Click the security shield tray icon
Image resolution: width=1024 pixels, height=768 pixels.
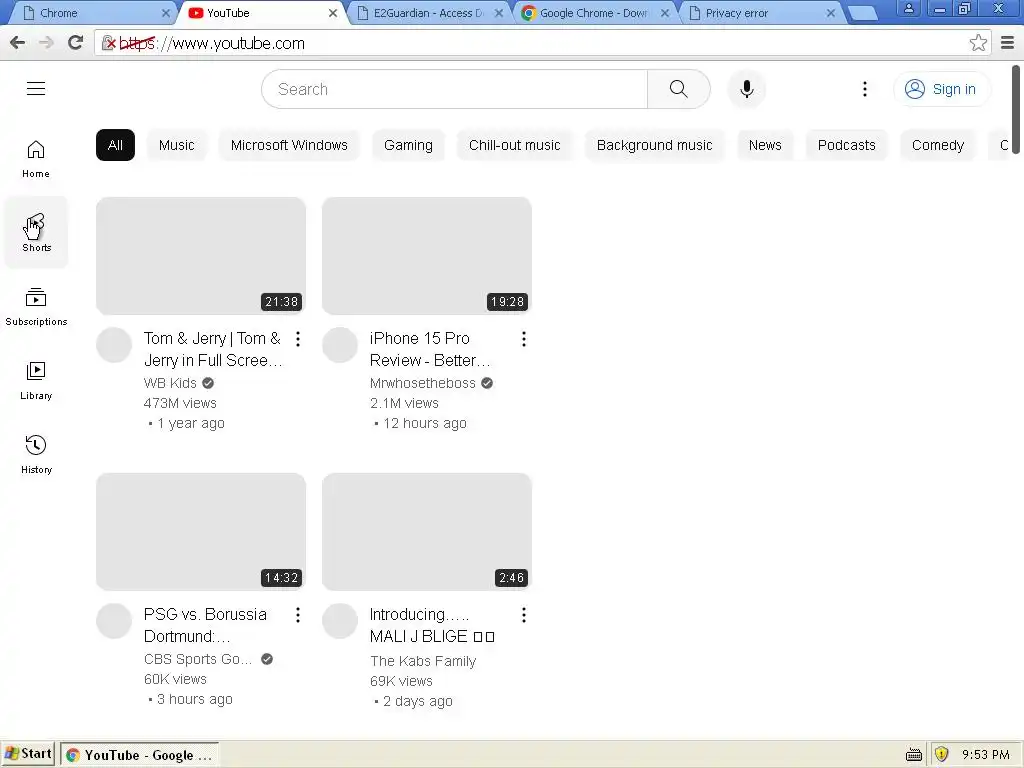(941, 754)
